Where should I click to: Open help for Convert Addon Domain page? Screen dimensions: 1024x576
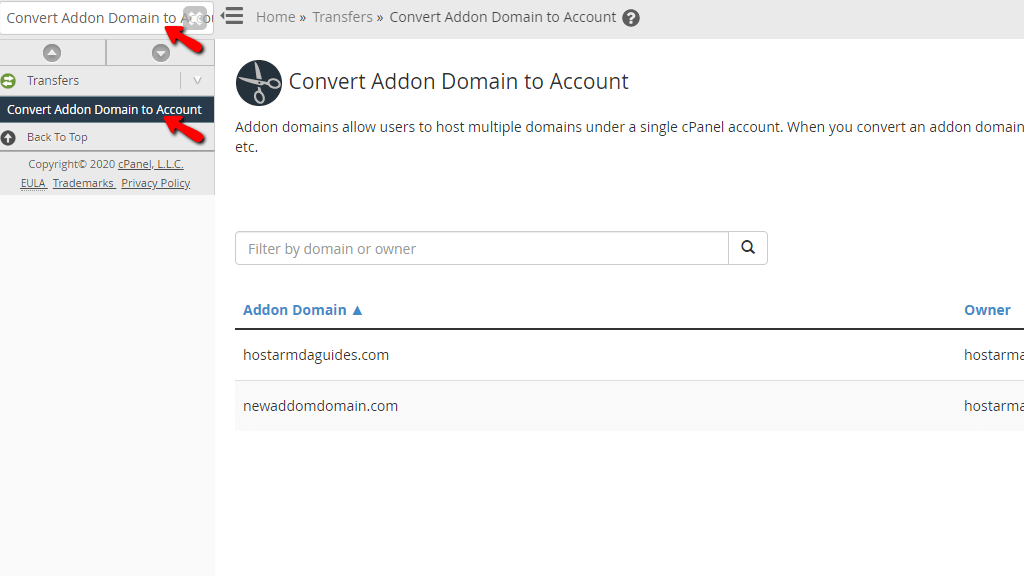[x=631, y=18]
